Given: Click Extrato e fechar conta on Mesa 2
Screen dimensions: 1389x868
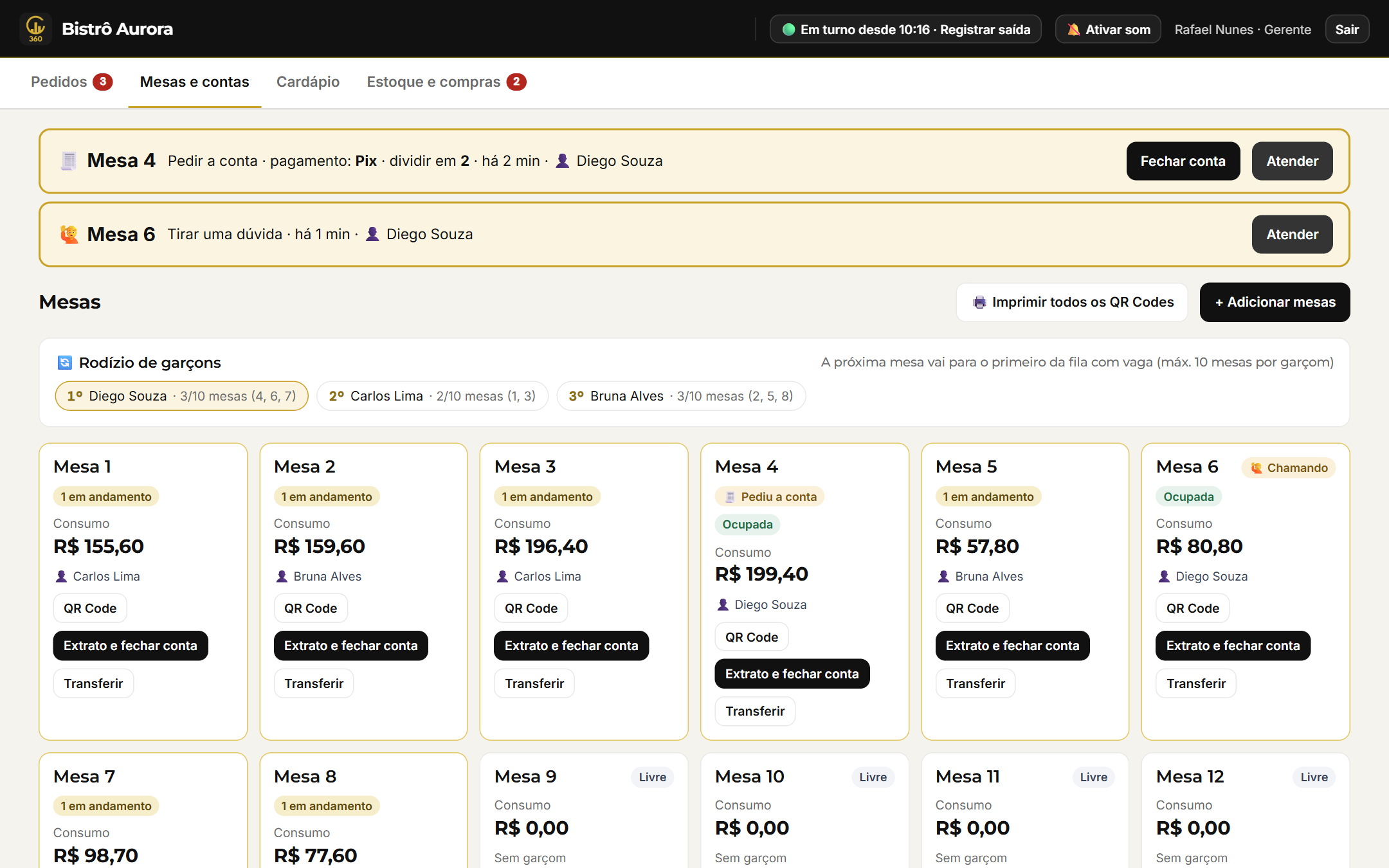Looking at the screenshot, I should (x=351, y=646).
